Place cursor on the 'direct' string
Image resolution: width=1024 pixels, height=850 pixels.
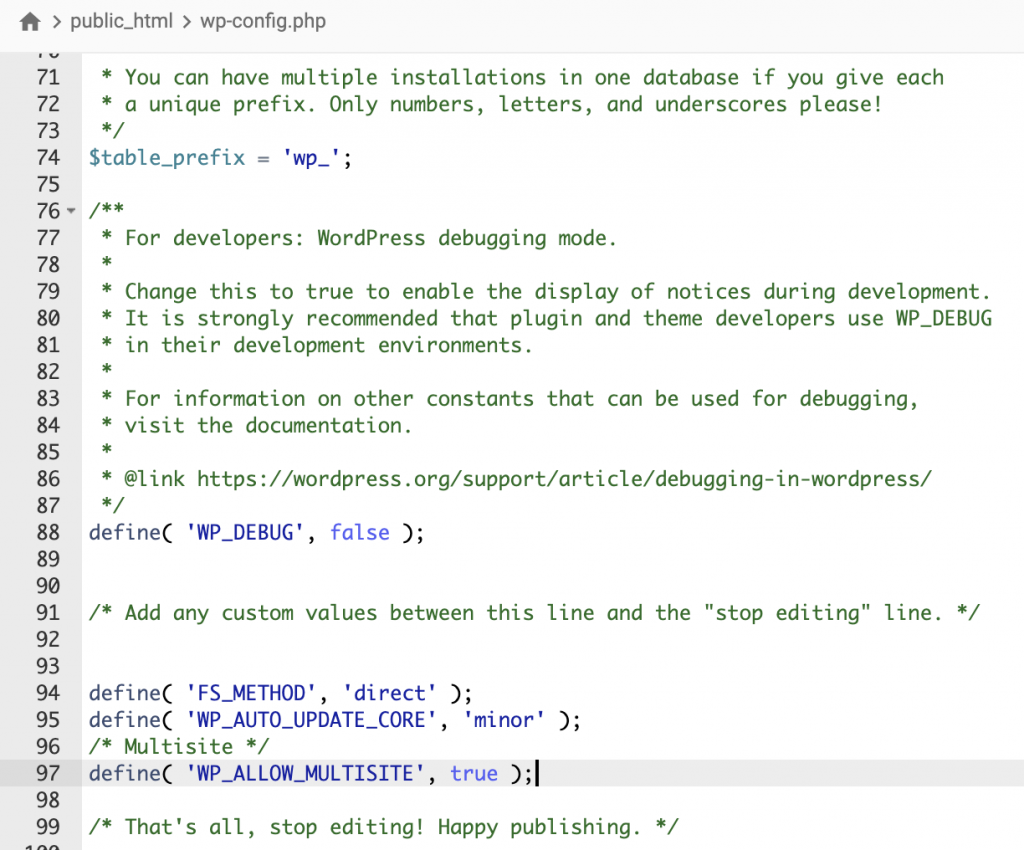(389, 693)
